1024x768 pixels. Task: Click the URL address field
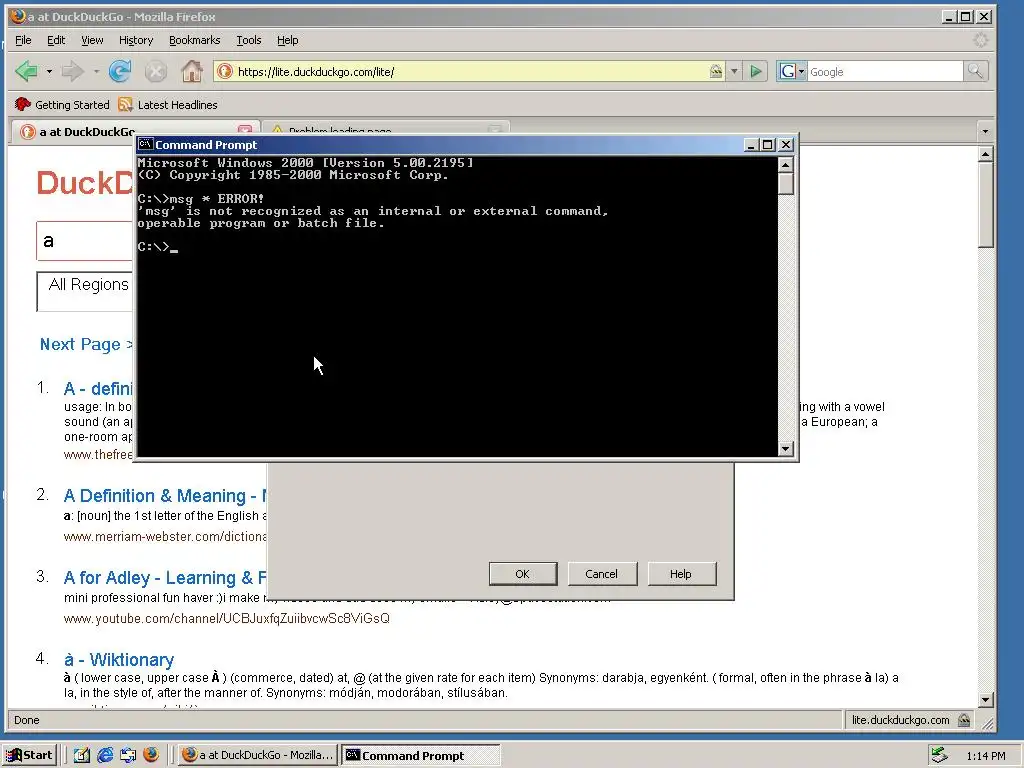(470, 72)
